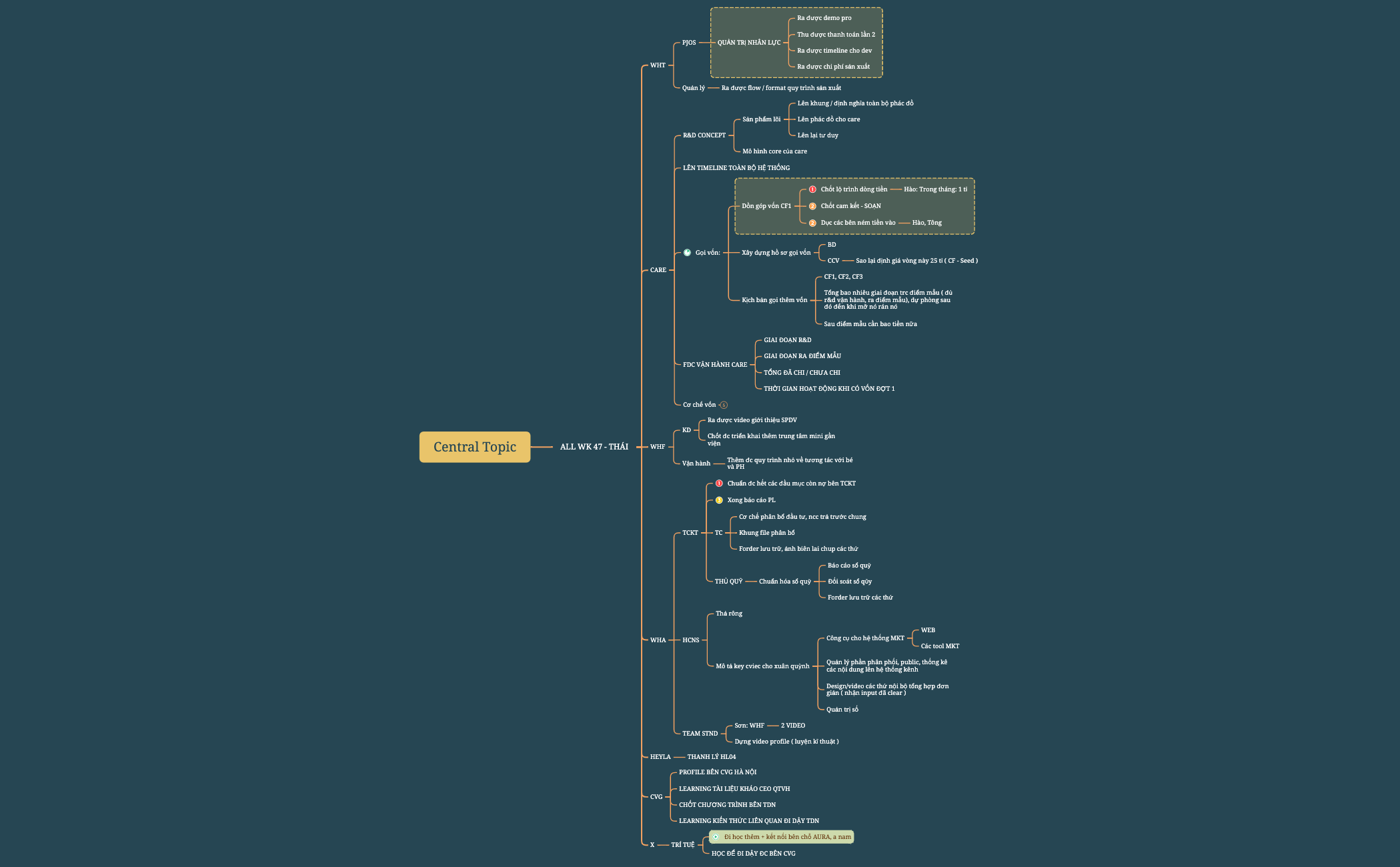Click 'LÊN TIMELINE TOÀN BỘ HỆ THỐNG' topic
Screen dimensions: 1400x867
point(736,168)
